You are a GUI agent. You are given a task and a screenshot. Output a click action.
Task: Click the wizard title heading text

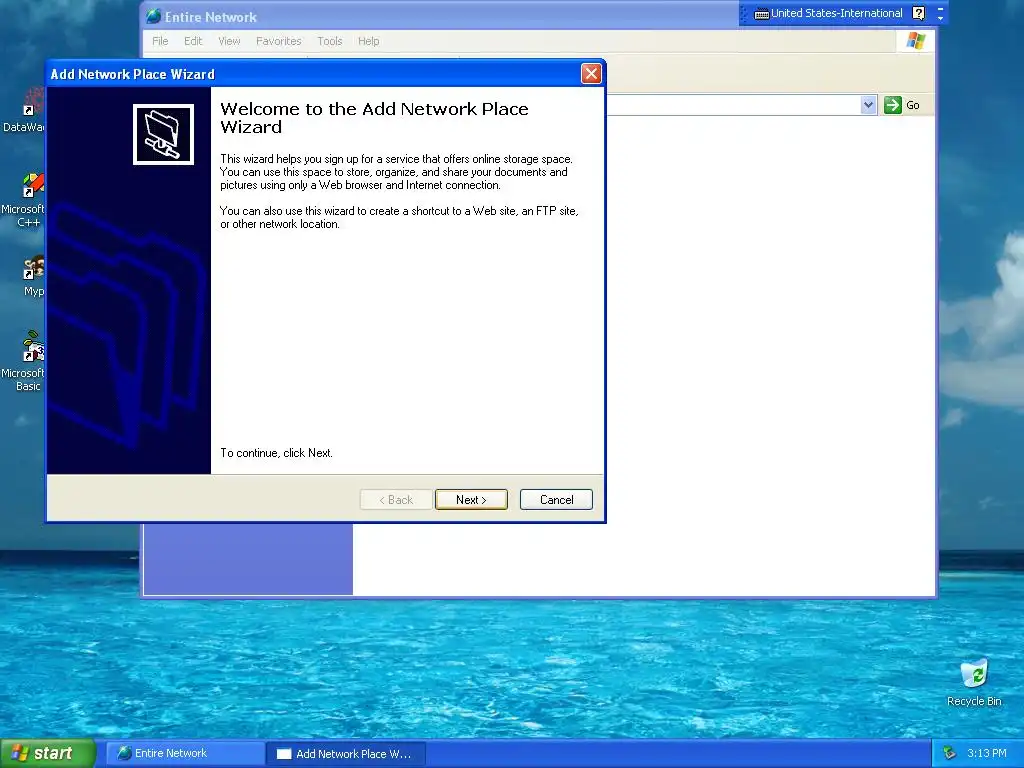pyautogui.click(x=374, y=118)
